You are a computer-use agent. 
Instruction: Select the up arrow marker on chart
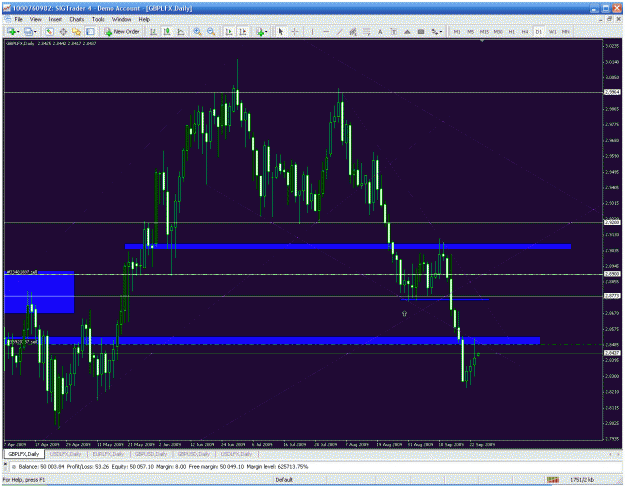click(404, 314)
